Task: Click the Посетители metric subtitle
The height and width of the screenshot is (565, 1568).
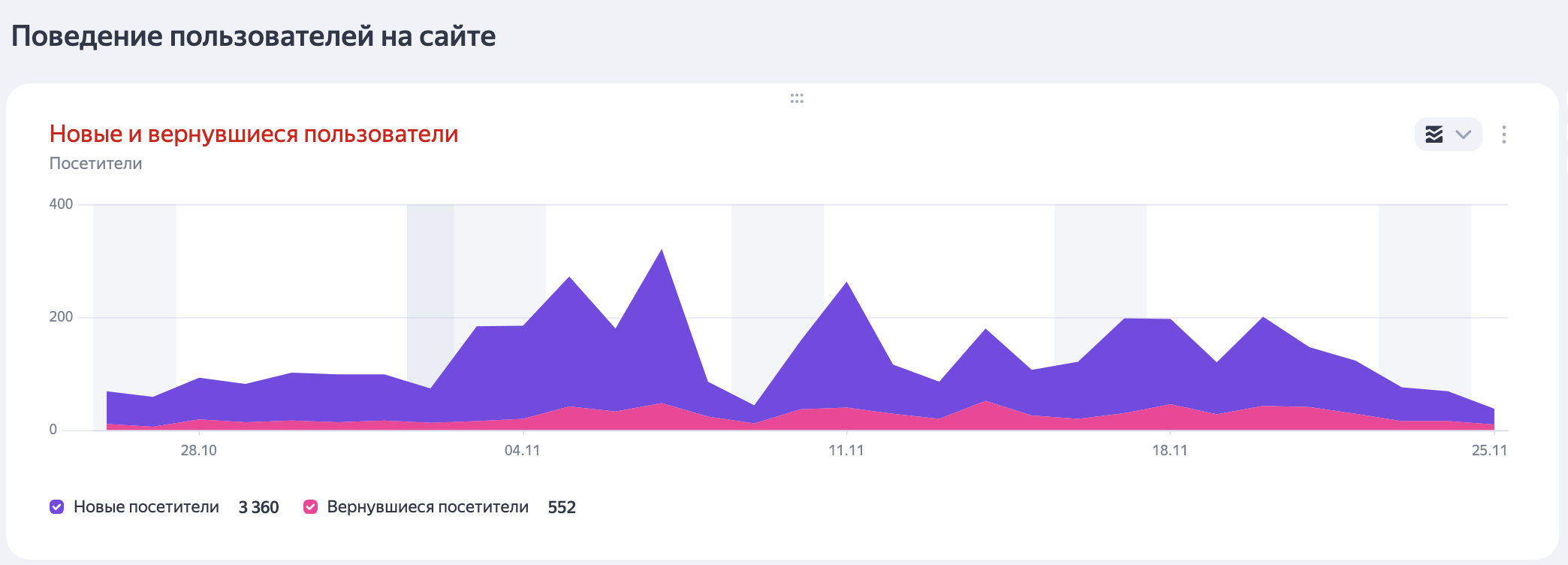Action: (95, 163)
